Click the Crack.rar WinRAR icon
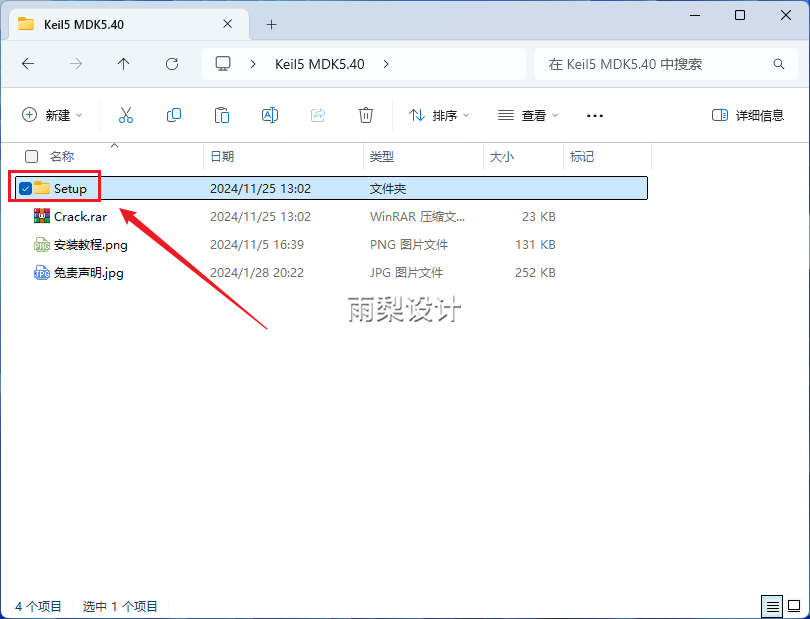Image resolution: width=810 pixels, height=619 pixels. [42, 216]
